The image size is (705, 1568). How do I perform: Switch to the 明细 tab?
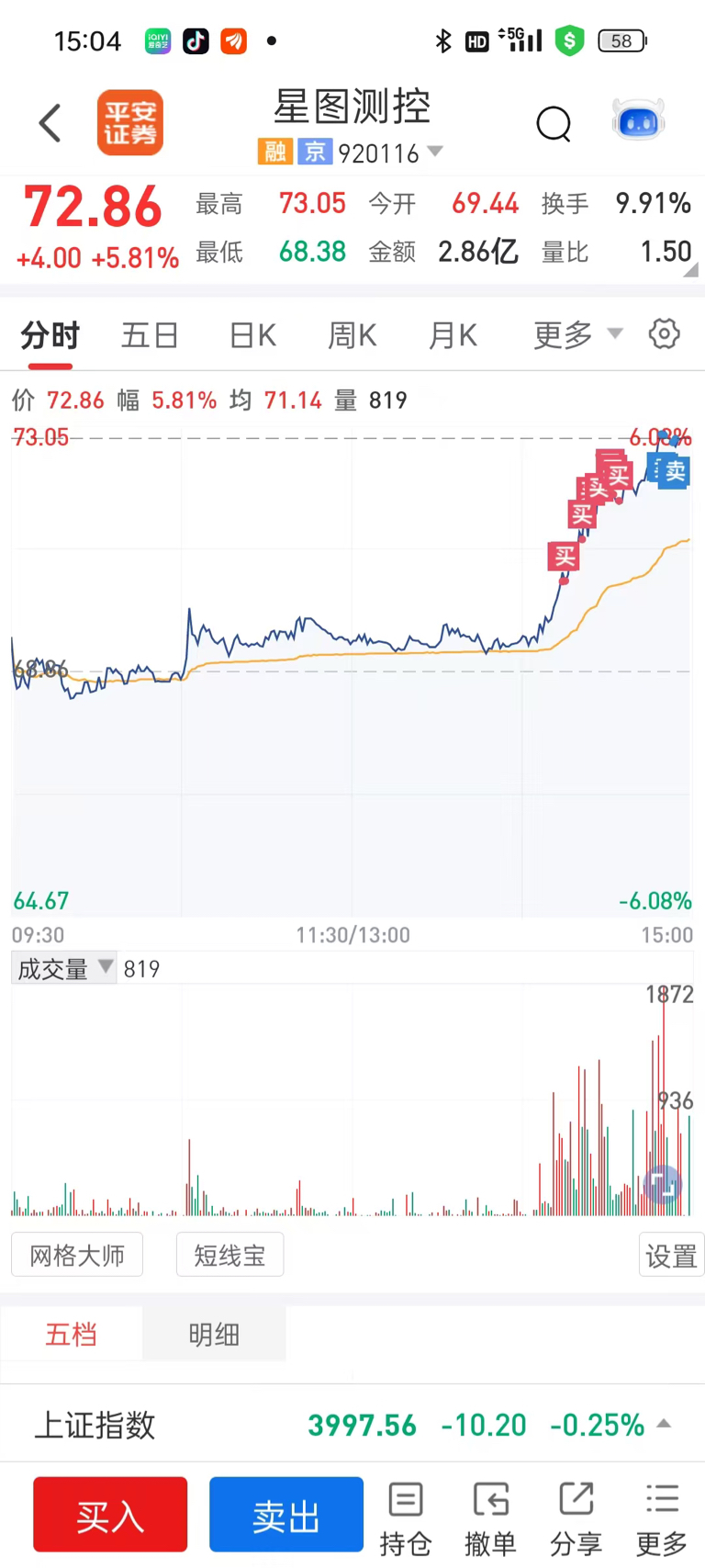pos(214,1334)
